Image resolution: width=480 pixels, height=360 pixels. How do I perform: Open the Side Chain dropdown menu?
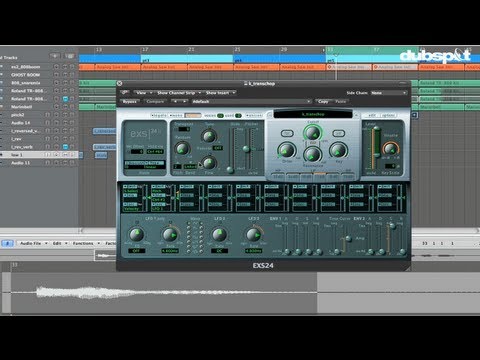389,93
